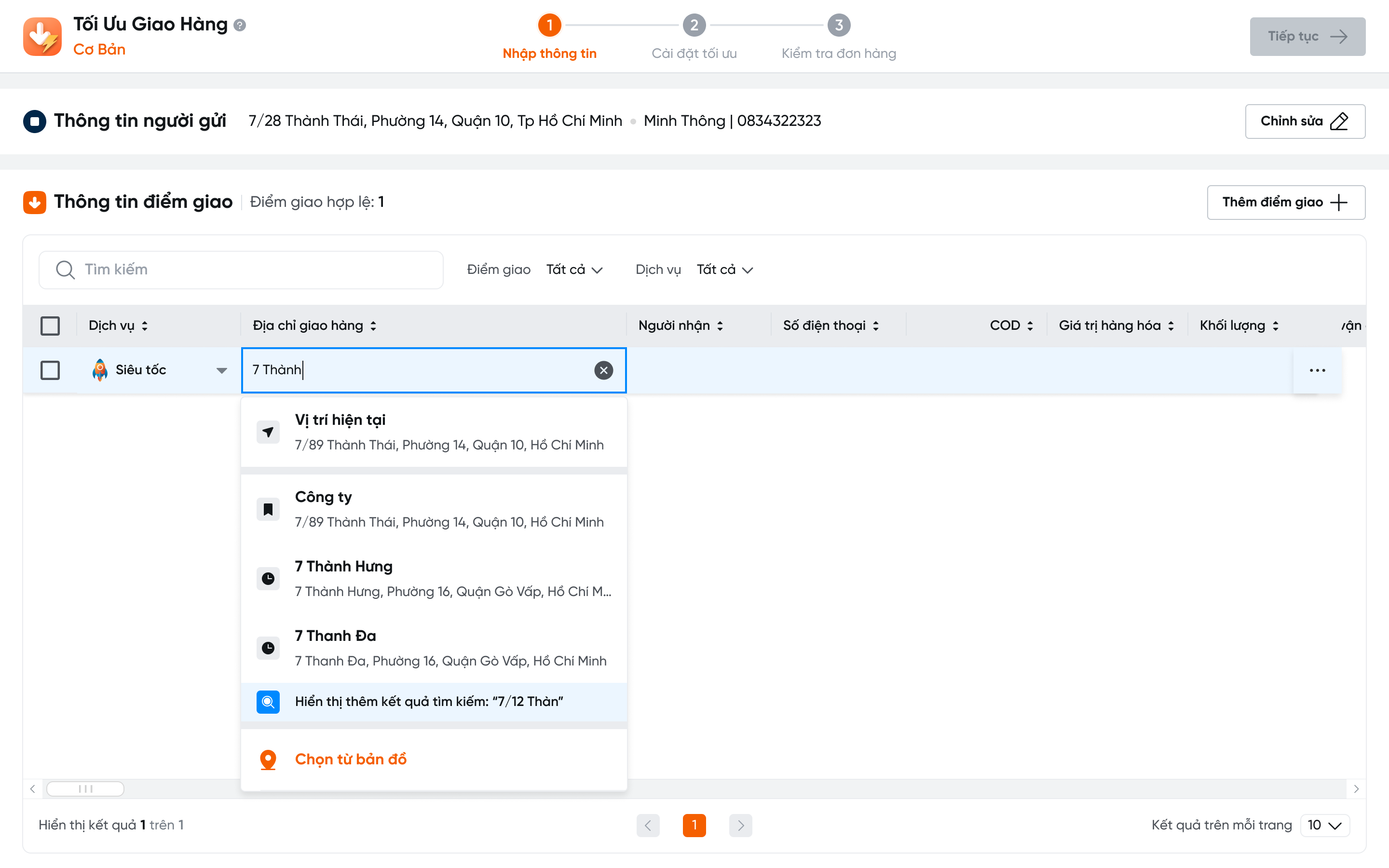Click the blue show more results icon
1389x868 pixels.
click(268, 702)
